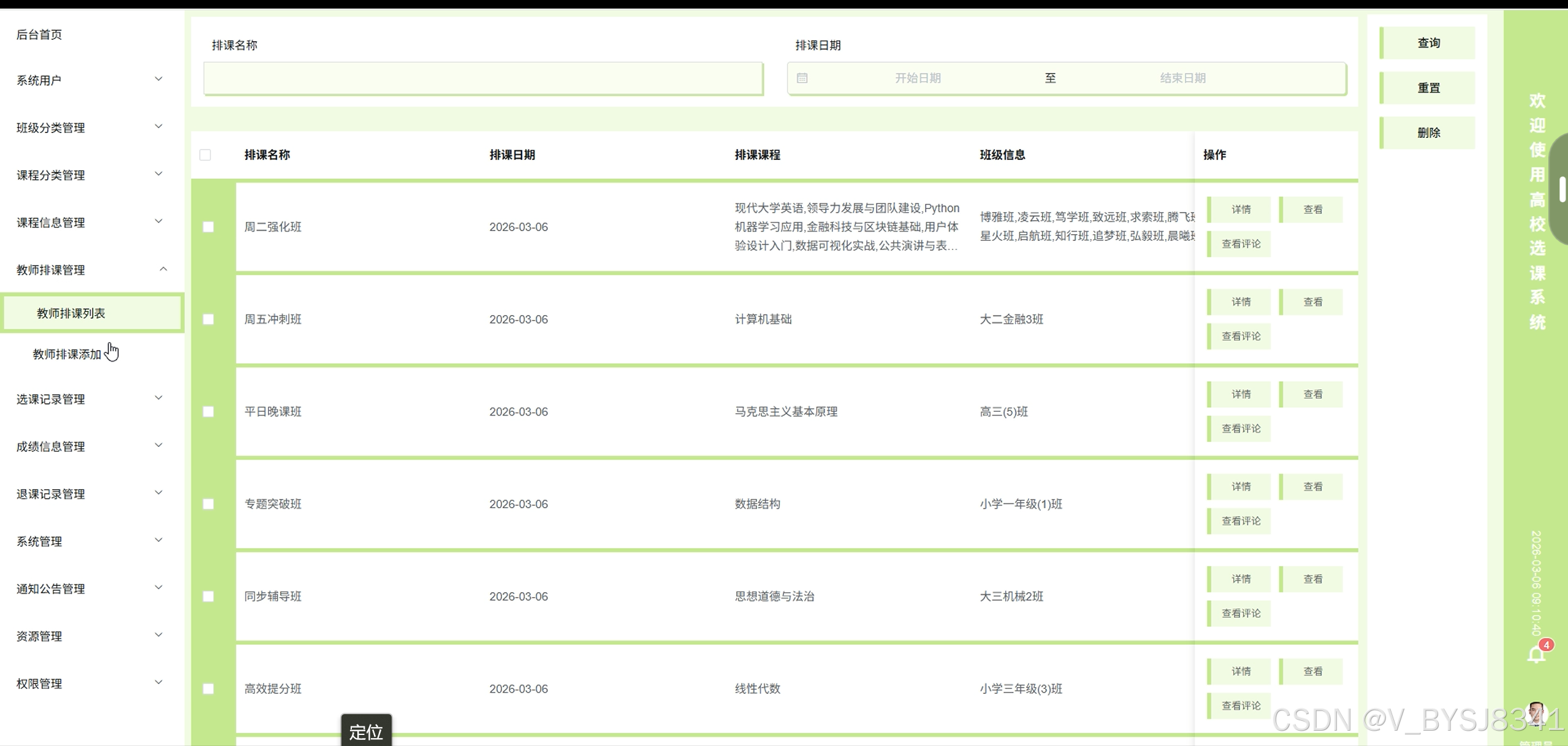Expand the 通知公告管理 sidebar group
Viewport: 1568px width, 746px height.
tap(92, 588)
